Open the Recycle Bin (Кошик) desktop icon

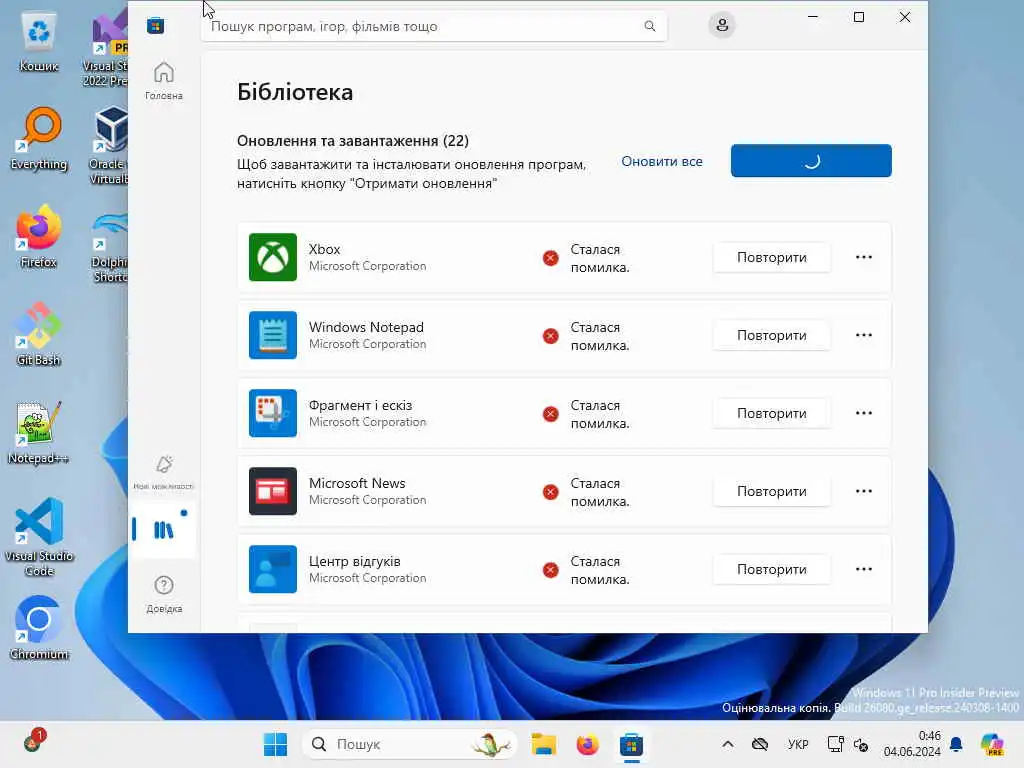(39, 42)
